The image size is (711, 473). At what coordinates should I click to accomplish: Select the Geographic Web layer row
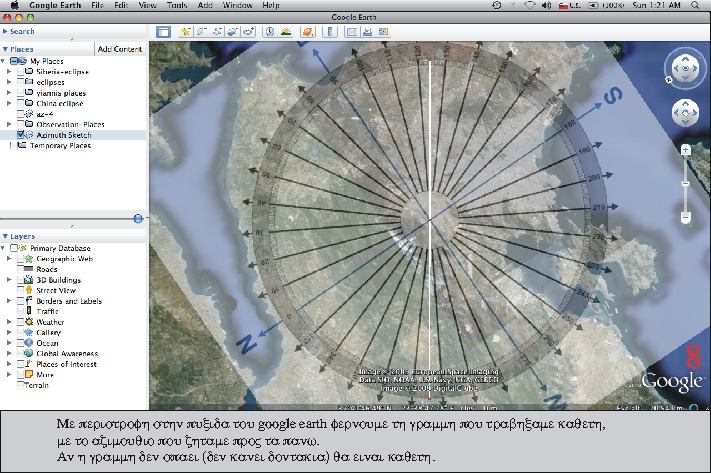(x=64, y=258)
